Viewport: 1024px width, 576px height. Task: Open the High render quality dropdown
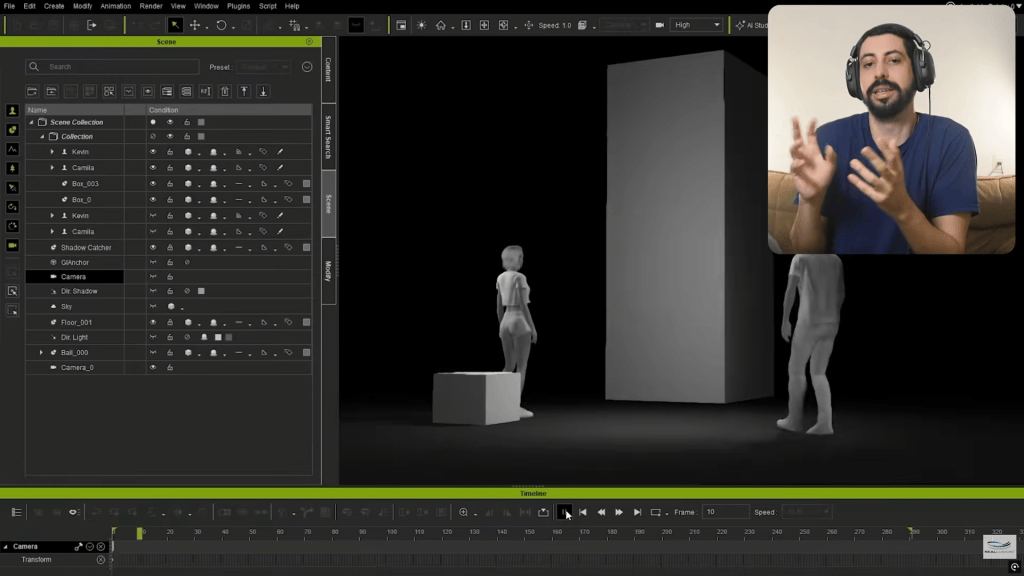696,25
